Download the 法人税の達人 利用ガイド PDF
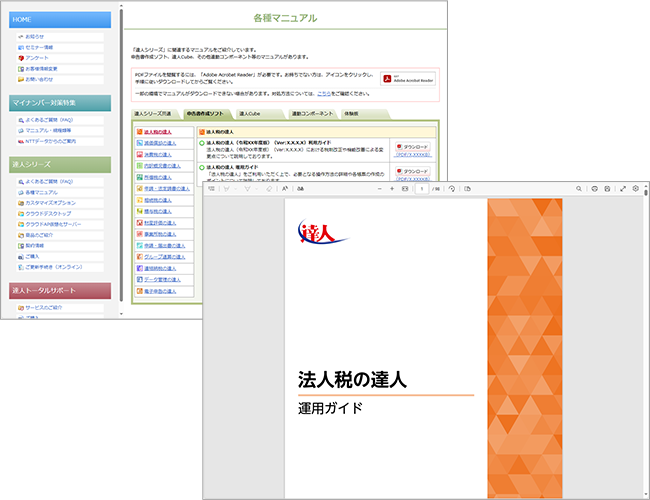The image size is (650, 500). pyautogui.click(x=412, y=146)
